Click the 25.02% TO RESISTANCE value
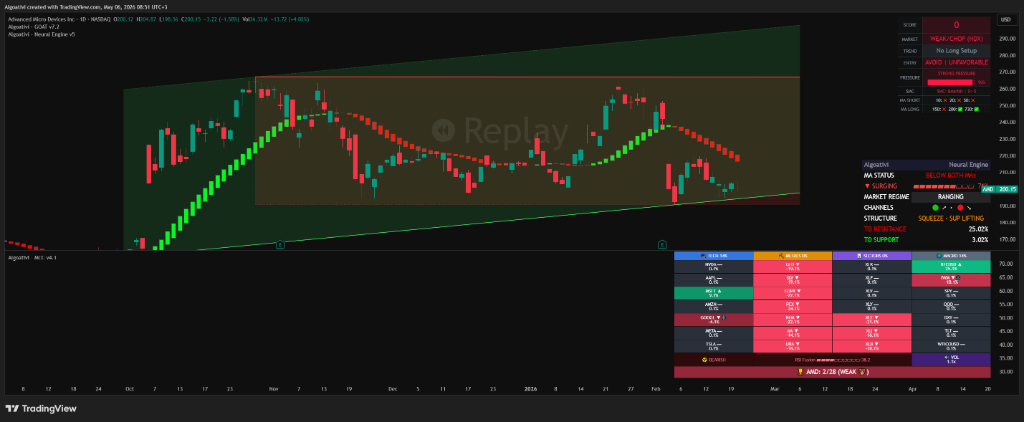 pyautogui.click(x=978, y=229)
